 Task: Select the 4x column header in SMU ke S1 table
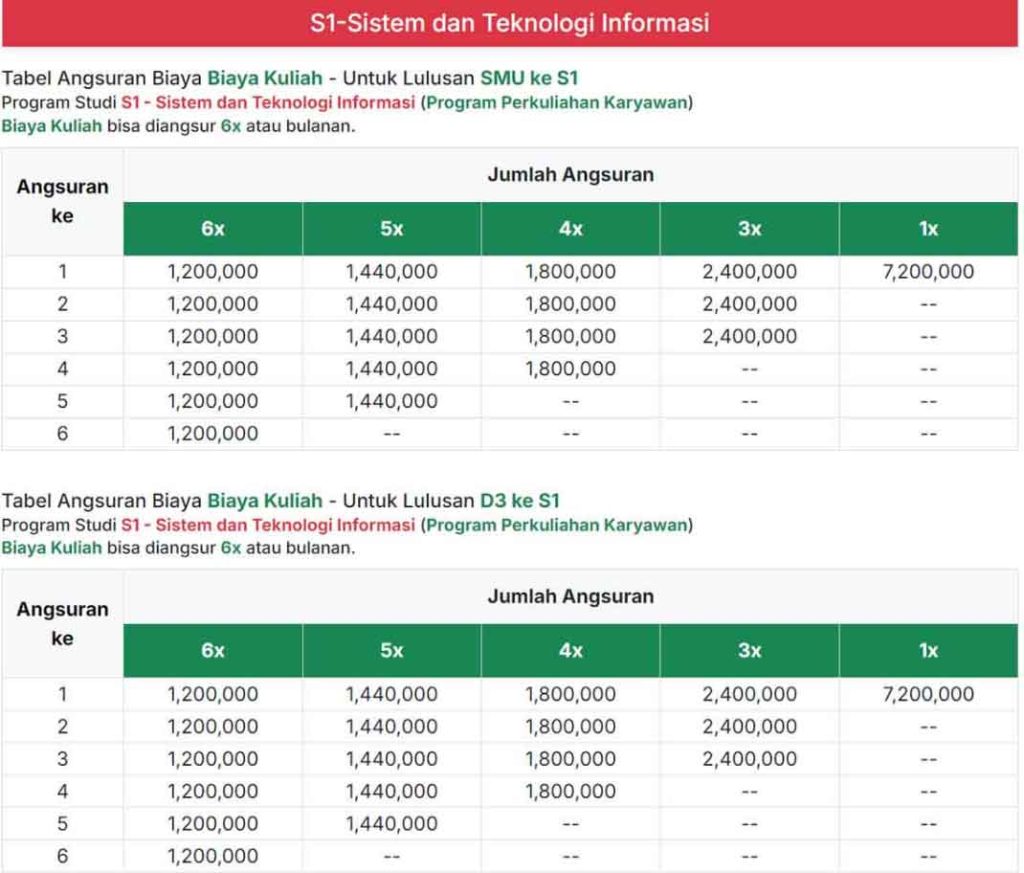coord(571,229)
